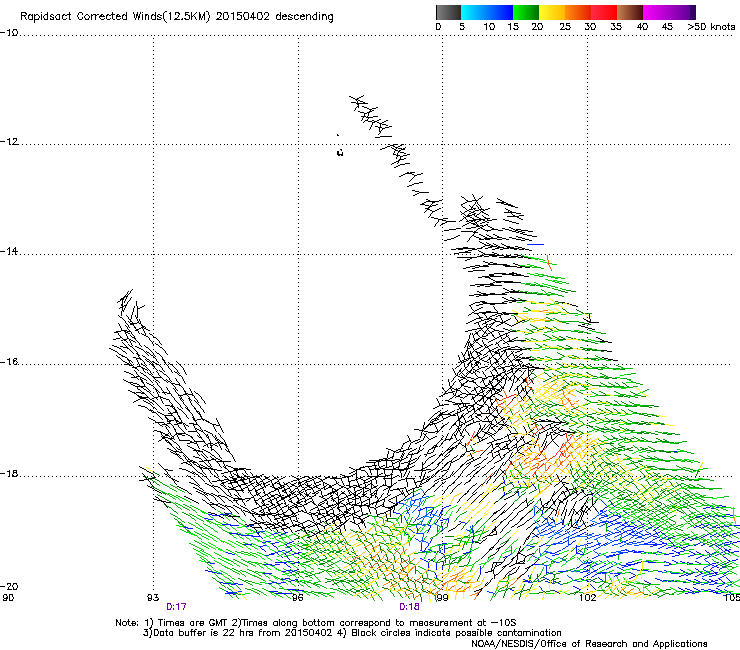Screen dimensions: 740x650
Task: Click the Rapidscat Corrected Winds title text
Action: [177, 17]
